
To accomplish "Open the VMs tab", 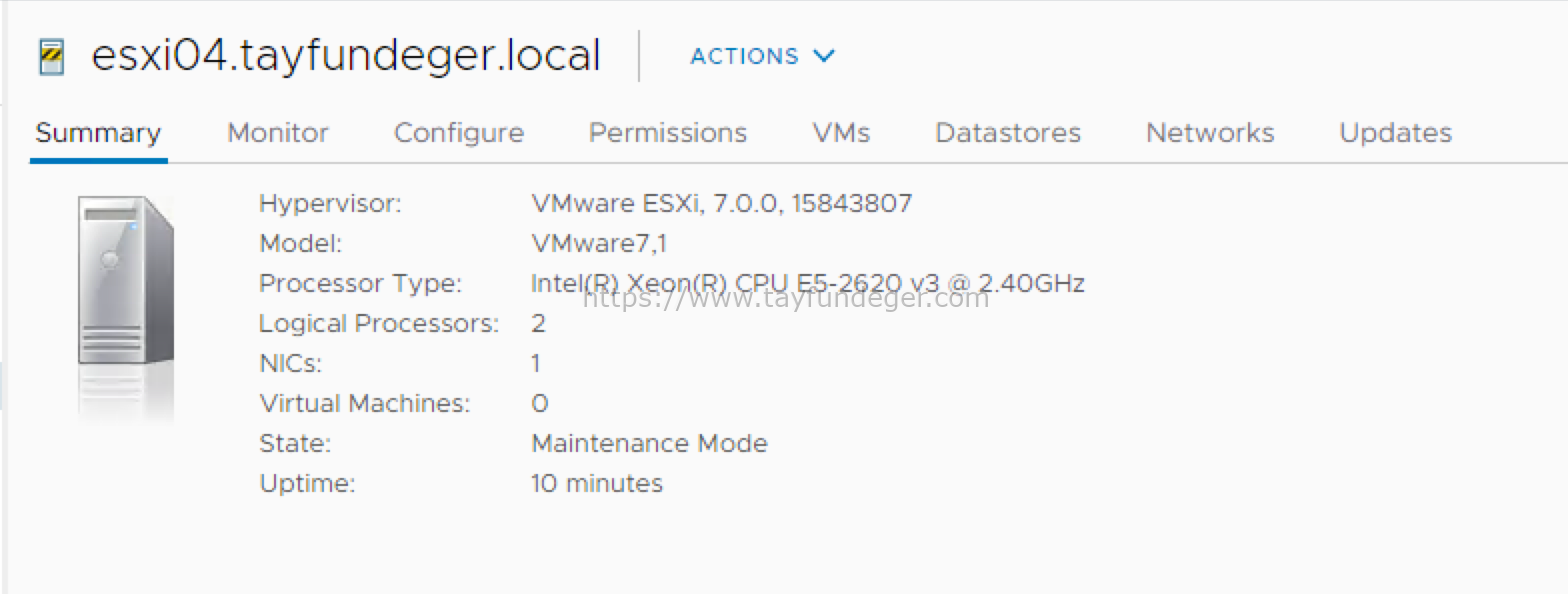I will click(841, 133).
